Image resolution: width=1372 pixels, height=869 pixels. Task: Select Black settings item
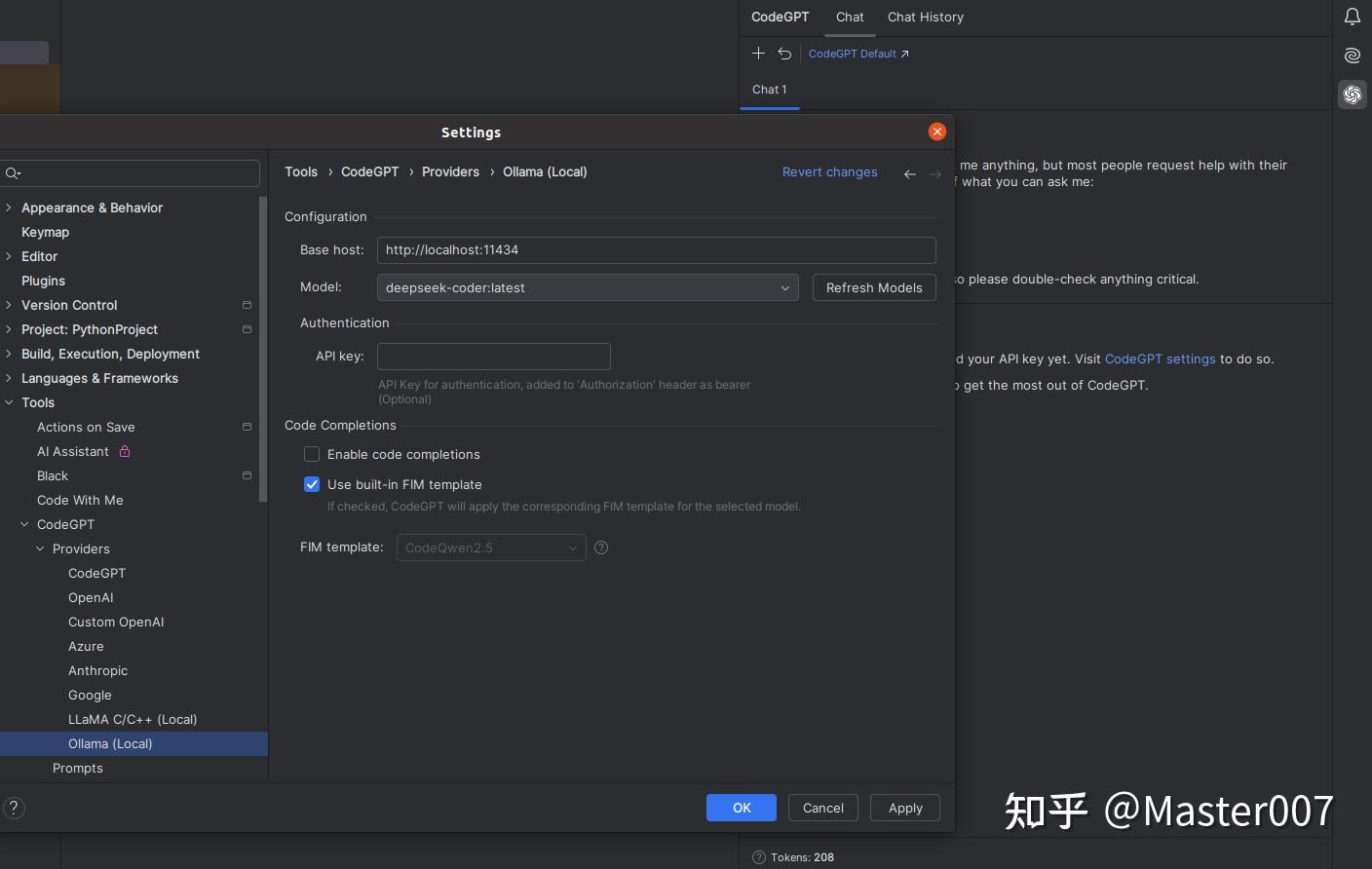(x=53, y=475)
